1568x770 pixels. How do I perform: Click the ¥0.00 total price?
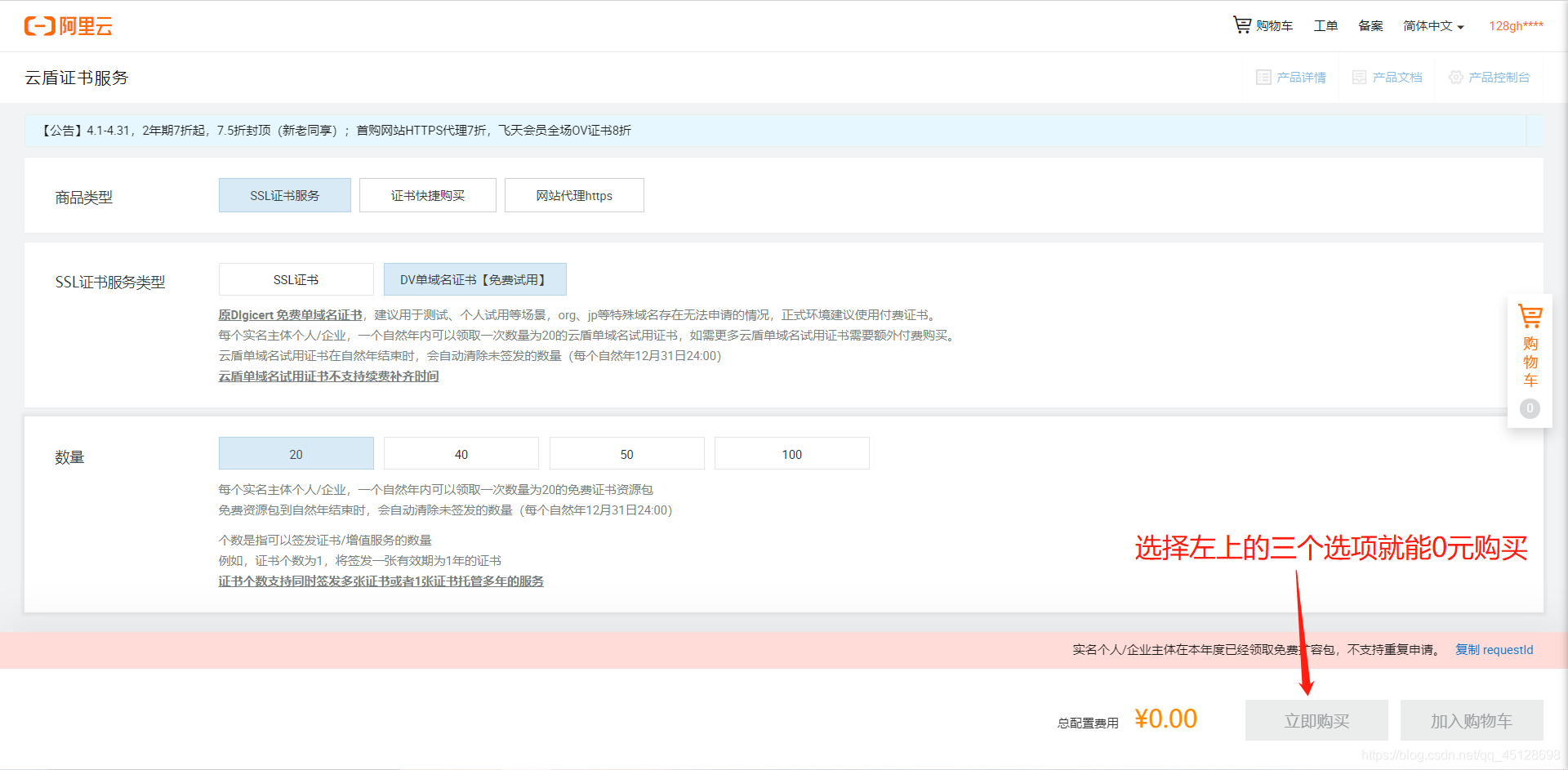[1166, 719]
